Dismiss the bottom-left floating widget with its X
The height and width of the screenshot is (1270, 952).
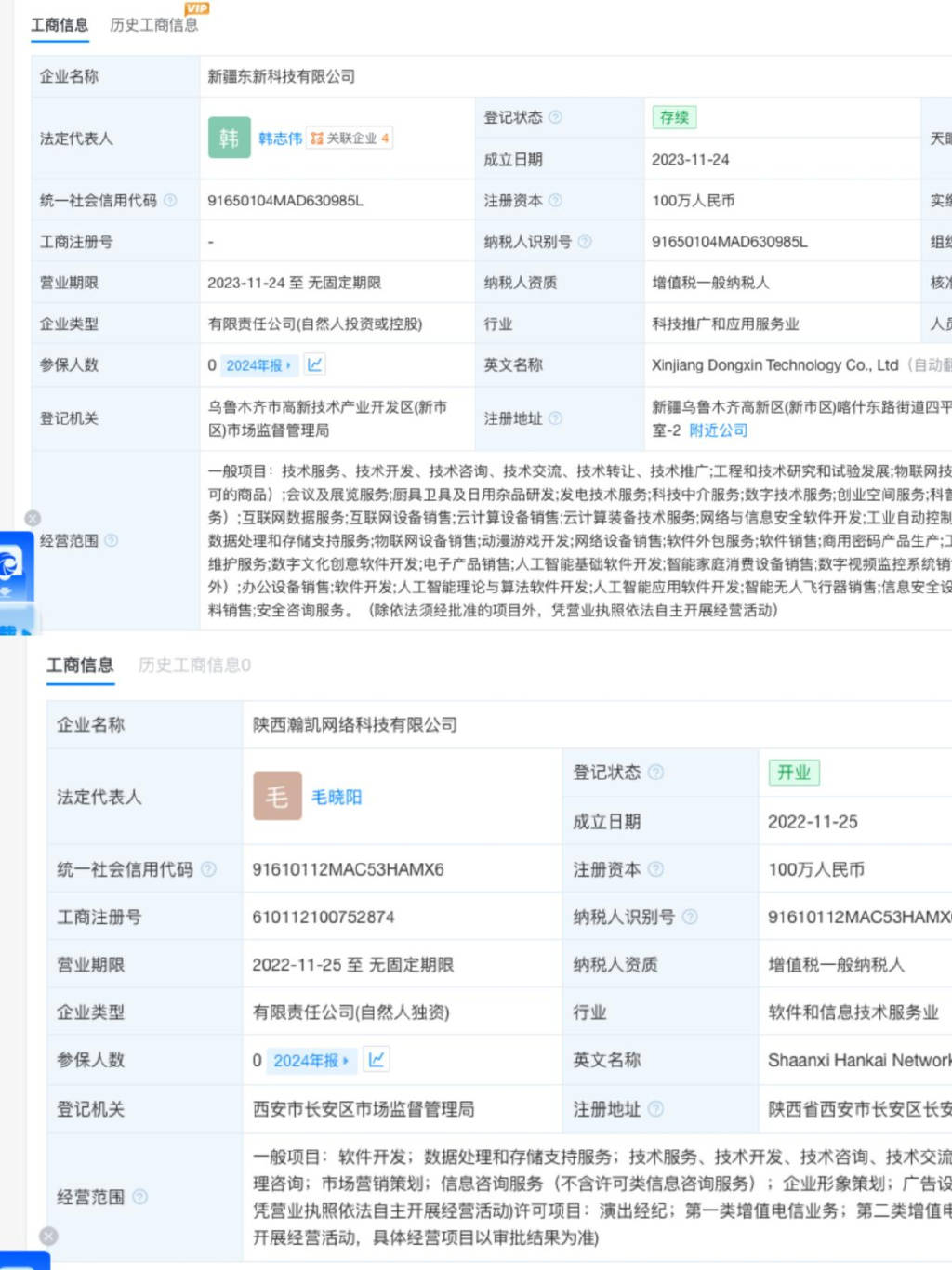coord(49,1237)
